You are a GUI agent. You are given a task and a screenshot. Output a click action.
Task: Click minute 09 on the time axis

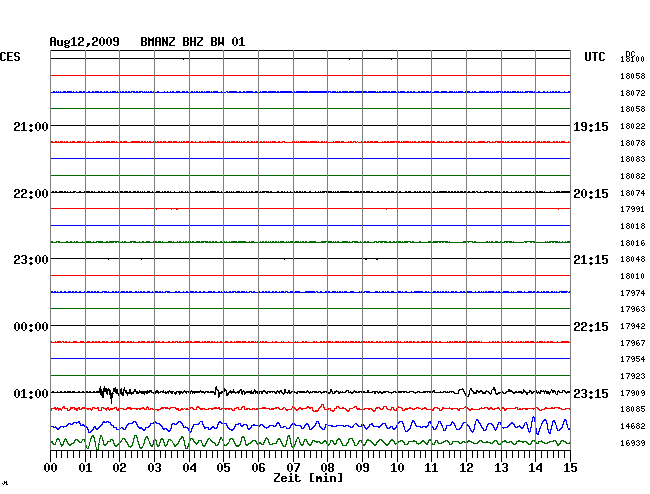(362, 468)
